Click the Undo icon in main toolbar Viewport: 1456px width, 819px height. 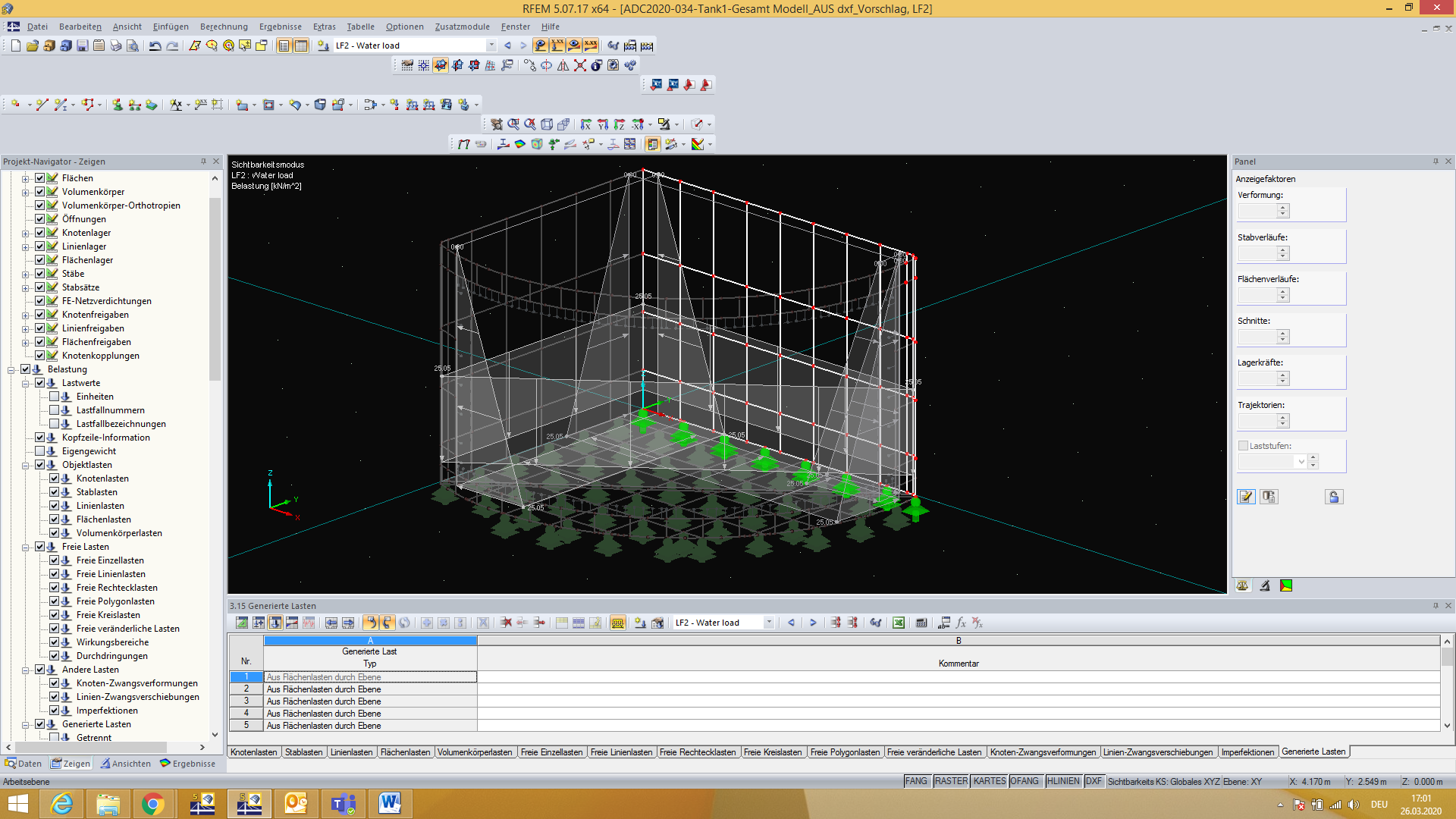point(155,45)
